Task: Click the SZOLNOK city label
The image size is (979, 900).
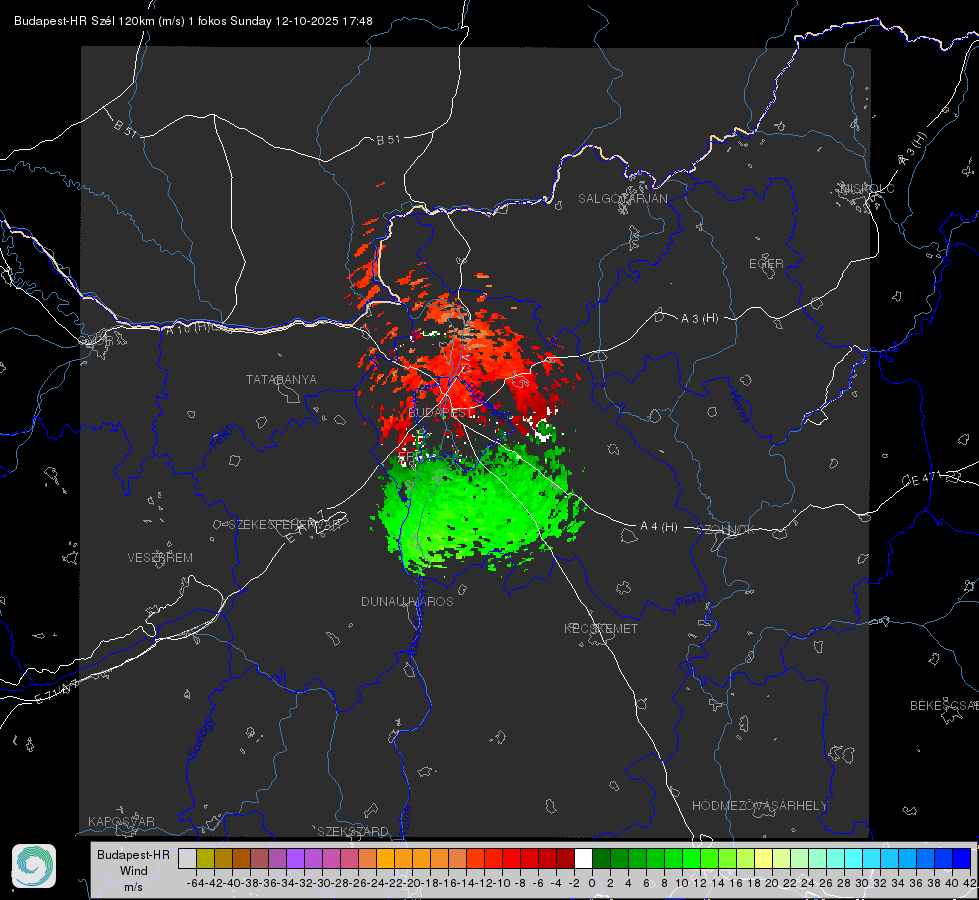Action: tap(727, 530)
